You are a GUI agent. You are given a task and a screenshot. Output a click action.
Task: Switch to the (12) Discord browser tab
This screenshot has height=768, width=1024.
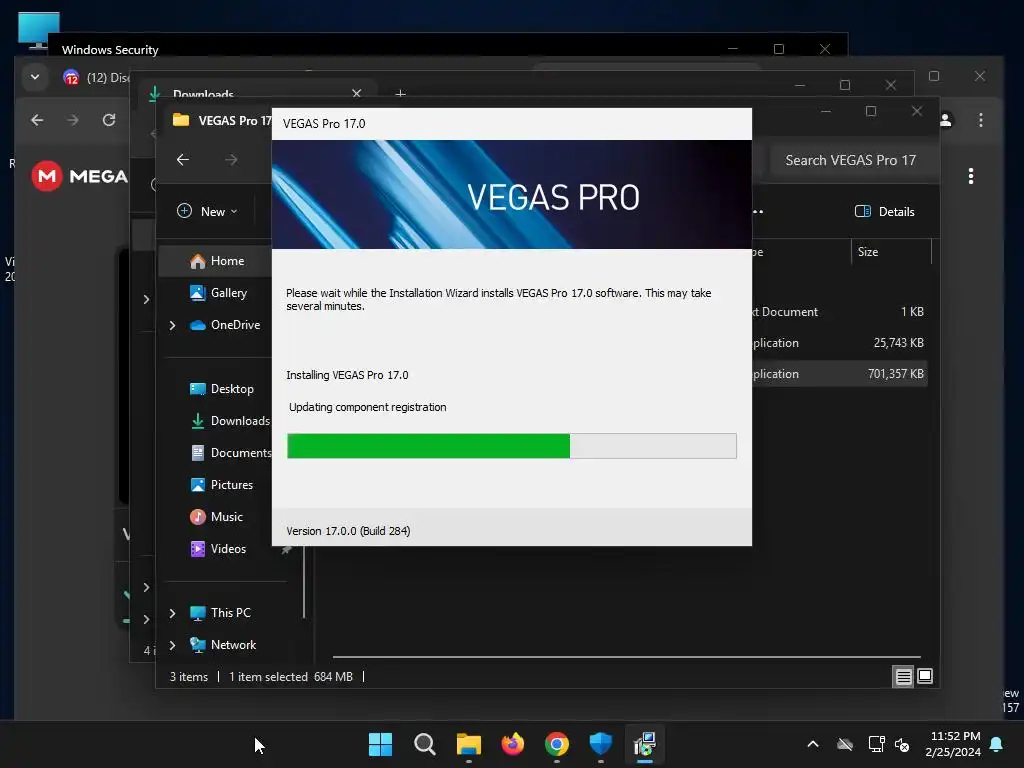click(96, 78)
